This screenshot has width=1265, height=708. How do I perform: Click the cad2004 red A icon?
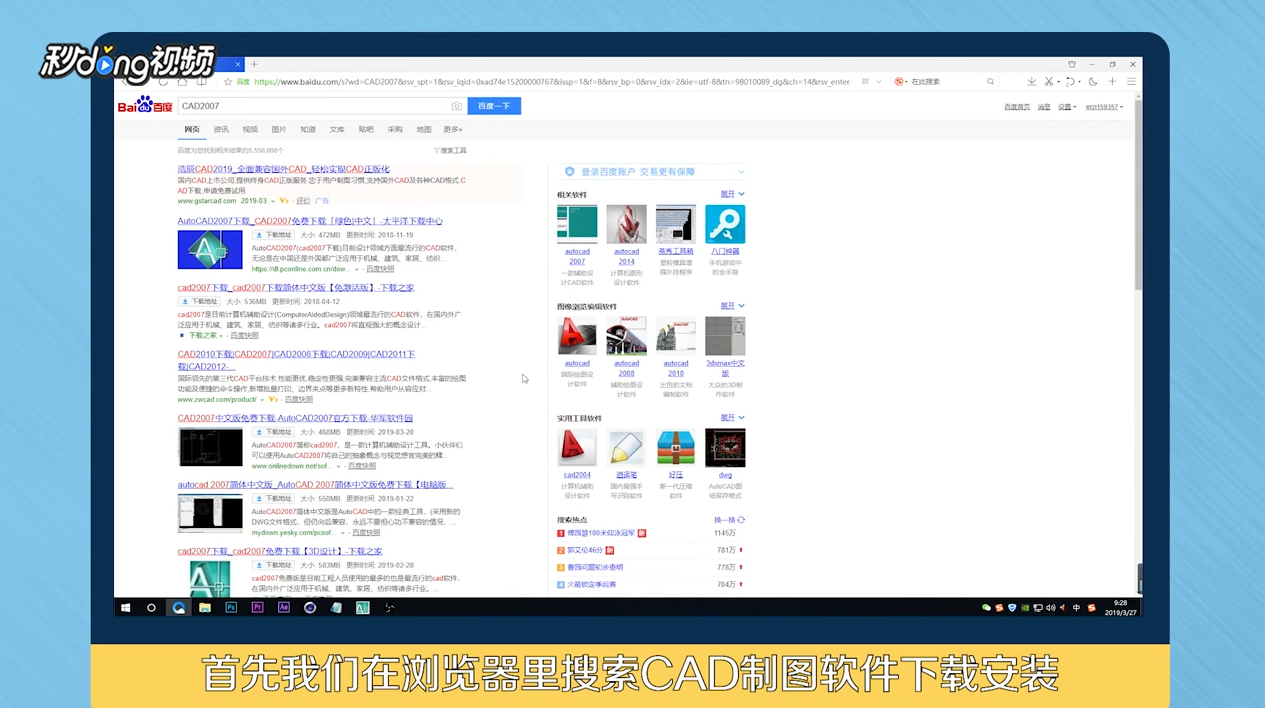pos(577,448)
